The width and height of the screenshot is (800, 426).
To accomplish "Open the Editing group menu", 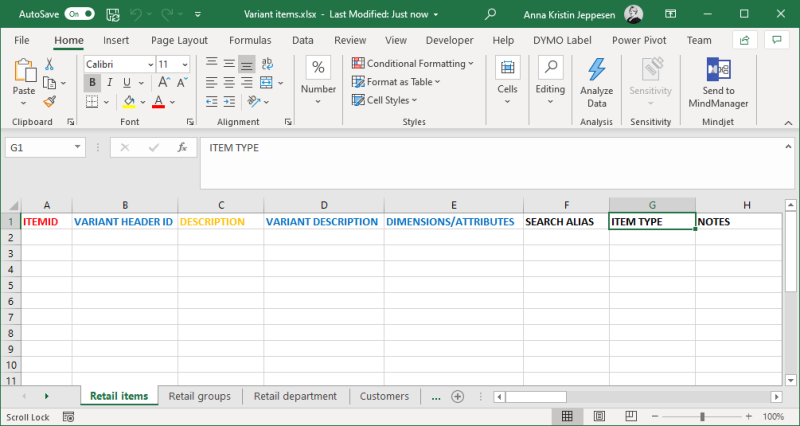I will pos(550,80).
